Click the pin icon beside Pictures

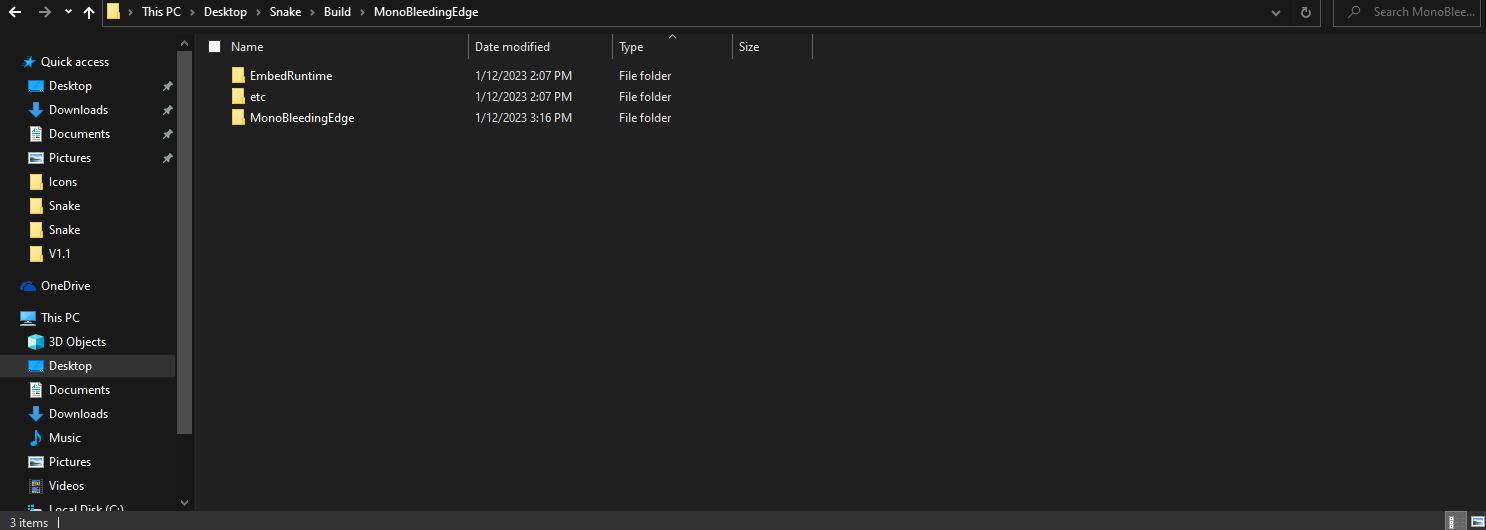pos(167,158)
